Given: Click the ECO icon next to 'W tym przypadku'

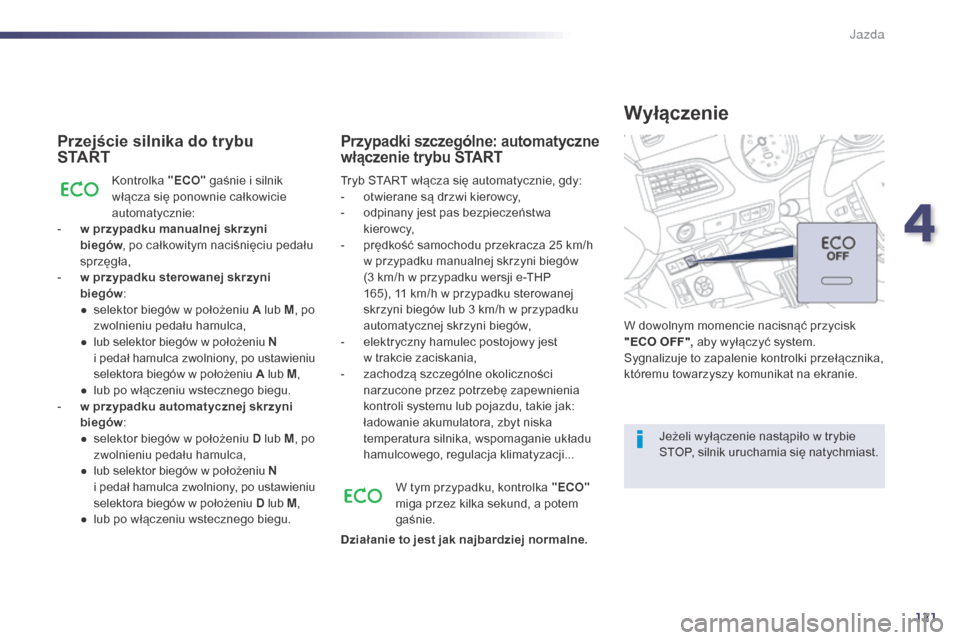Looking at the screenshot, I should [x=362, y=495].
